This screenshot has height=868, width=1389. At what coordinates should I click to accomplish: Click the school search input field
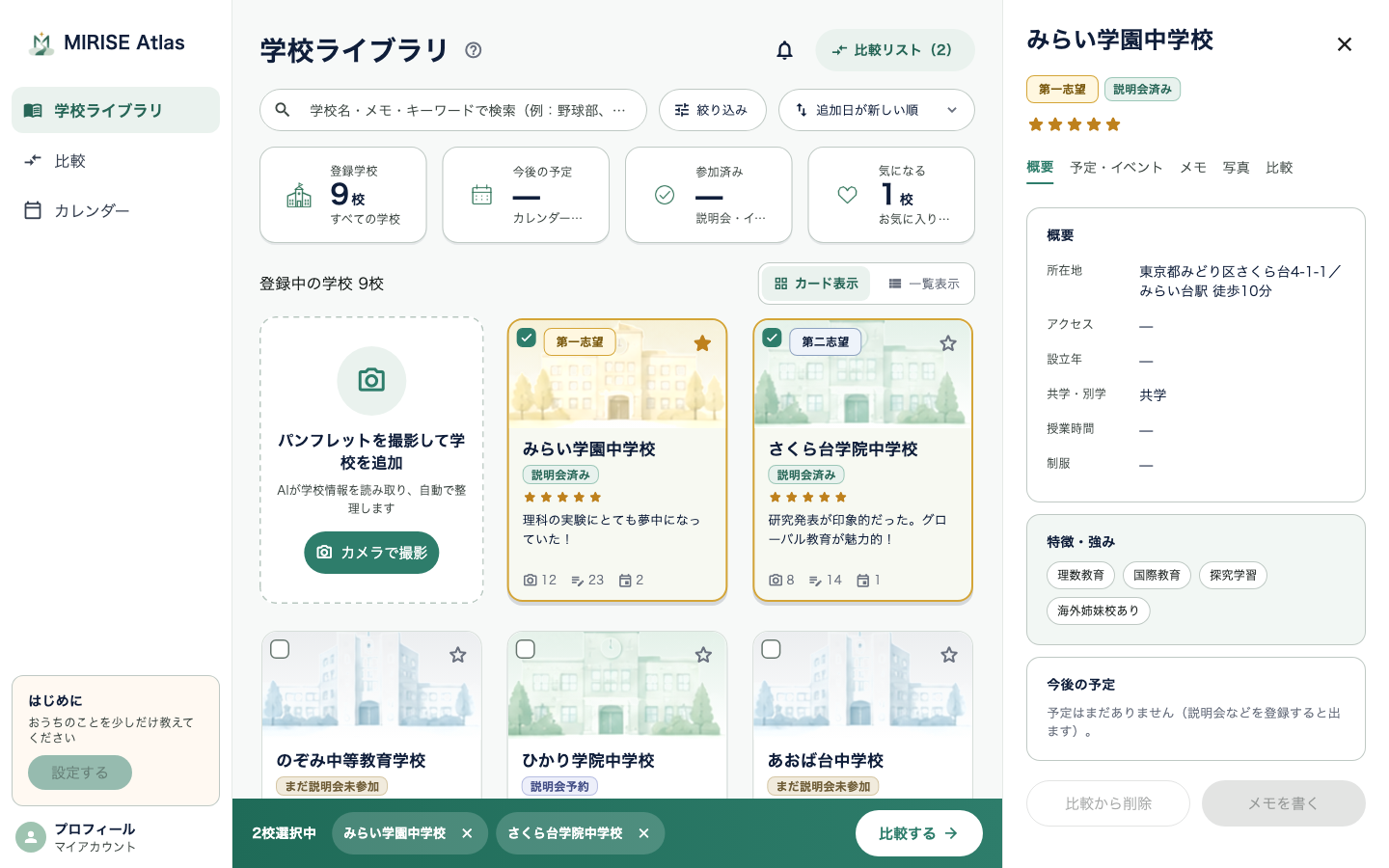453,110
